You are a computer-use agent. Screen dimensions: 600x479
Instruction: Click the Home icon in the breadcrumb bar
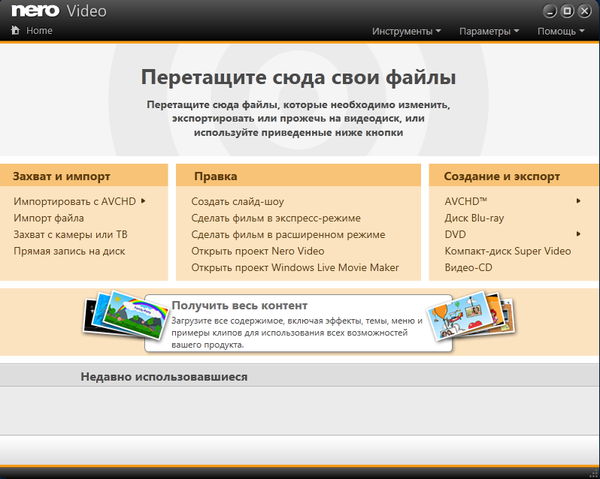[x=14, y=31]
